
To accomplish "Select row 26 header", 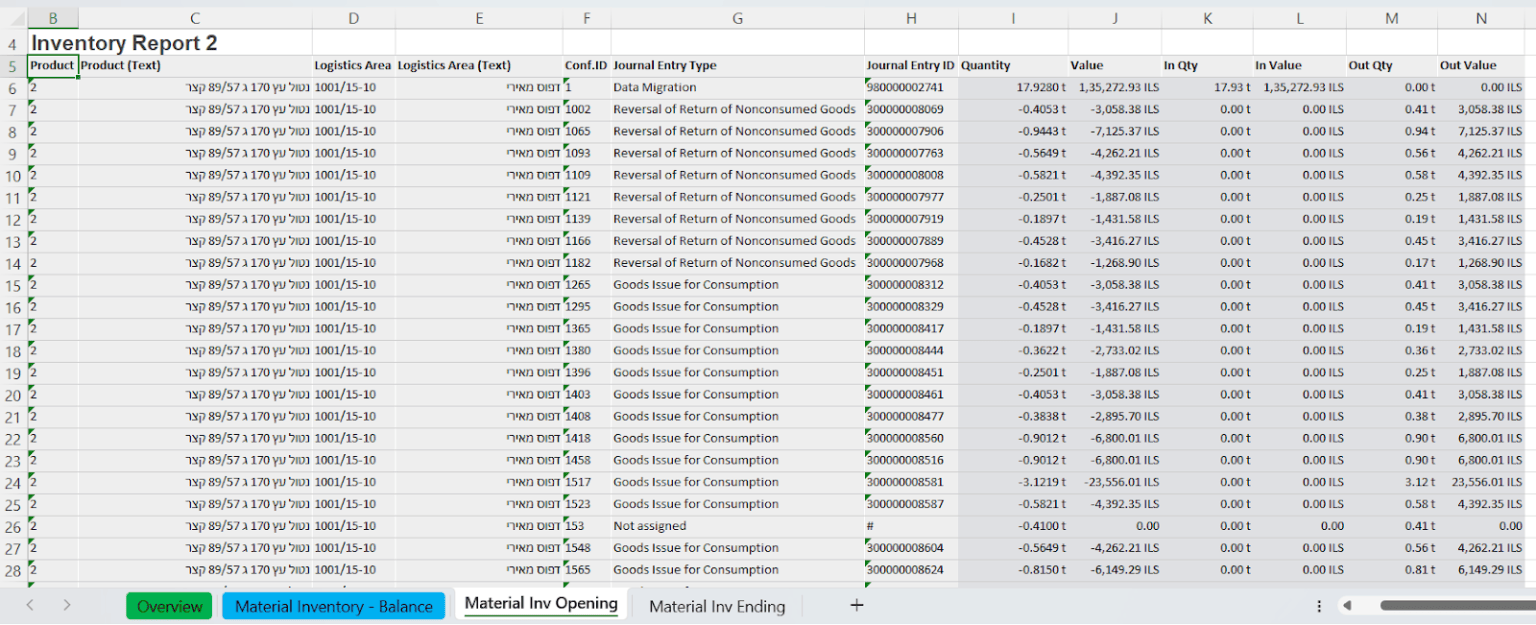I will pyautogui.click(x=13, y=527).
